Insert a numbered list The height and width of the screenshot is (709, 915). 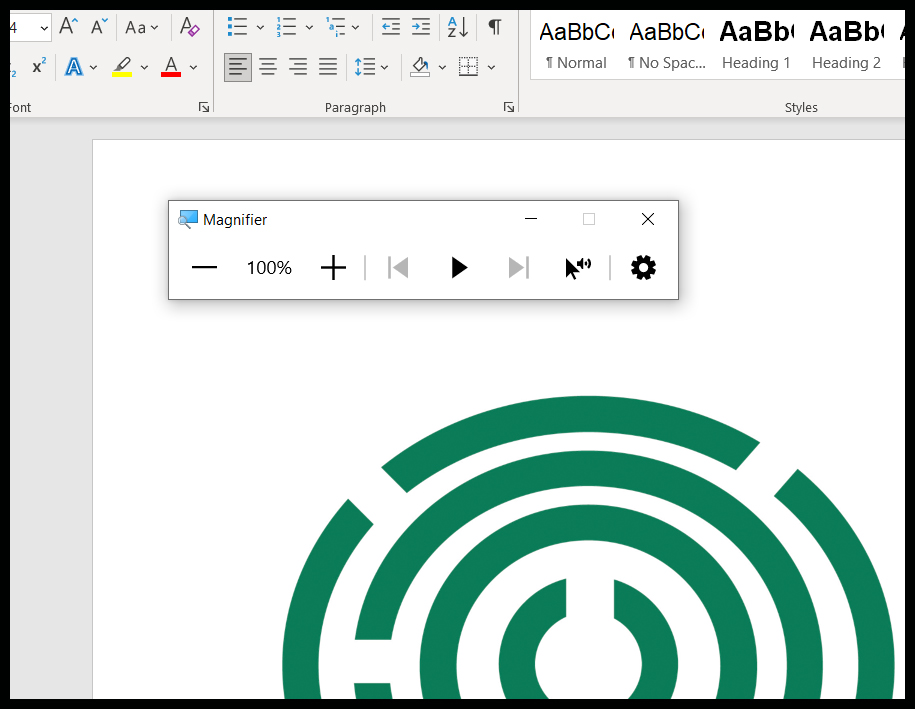click(x=287, y=27)
